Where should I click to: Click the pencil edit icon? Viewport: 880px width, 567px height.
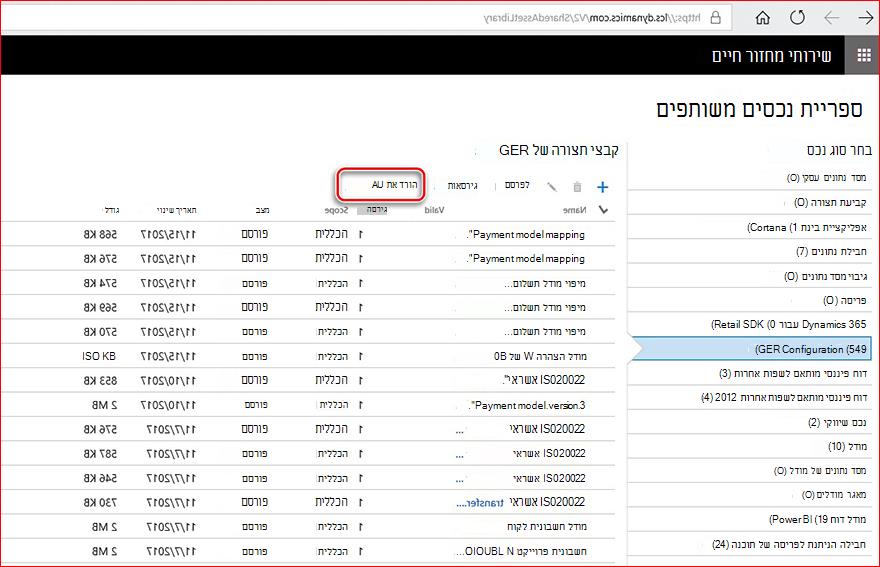(x=552, y=187)
